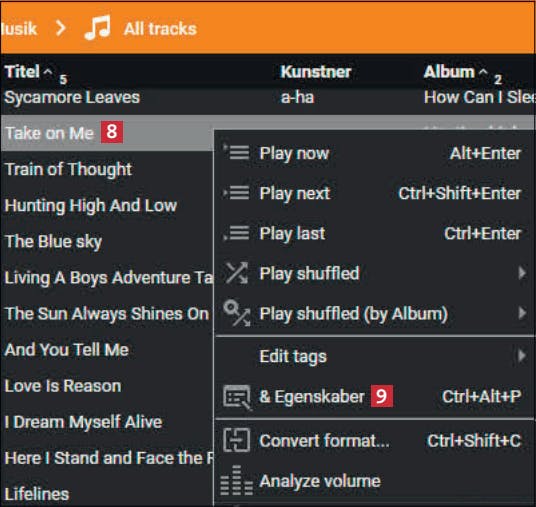
Task: Expand the Play shuffled (by Album) submenu arrow
Action: click(522, 313)
